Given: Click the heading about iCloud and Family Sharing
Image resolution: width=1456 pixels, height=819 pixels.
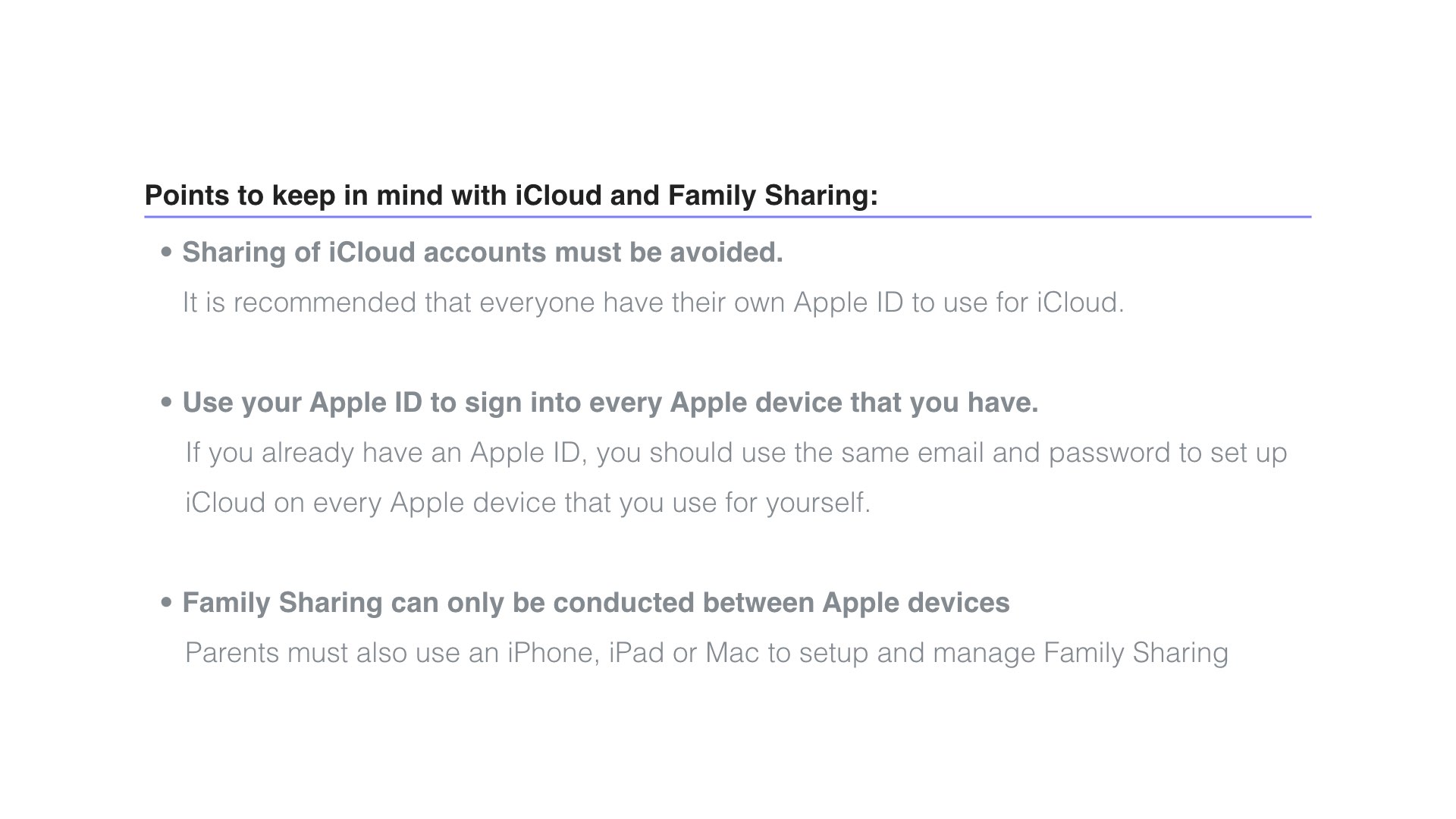Looking at the screenshot, I should [511, 196].
